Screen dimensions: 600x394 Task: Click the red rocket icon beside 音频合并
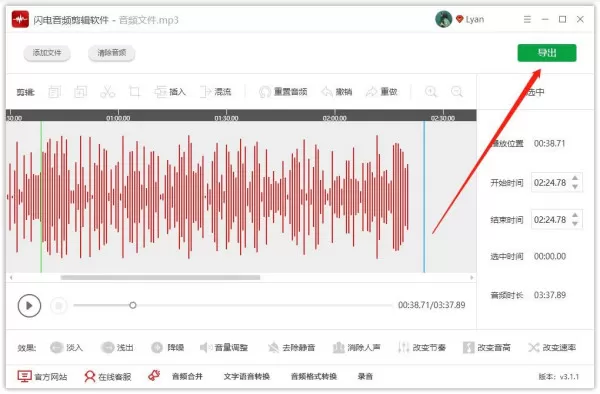tap(154, 375)
